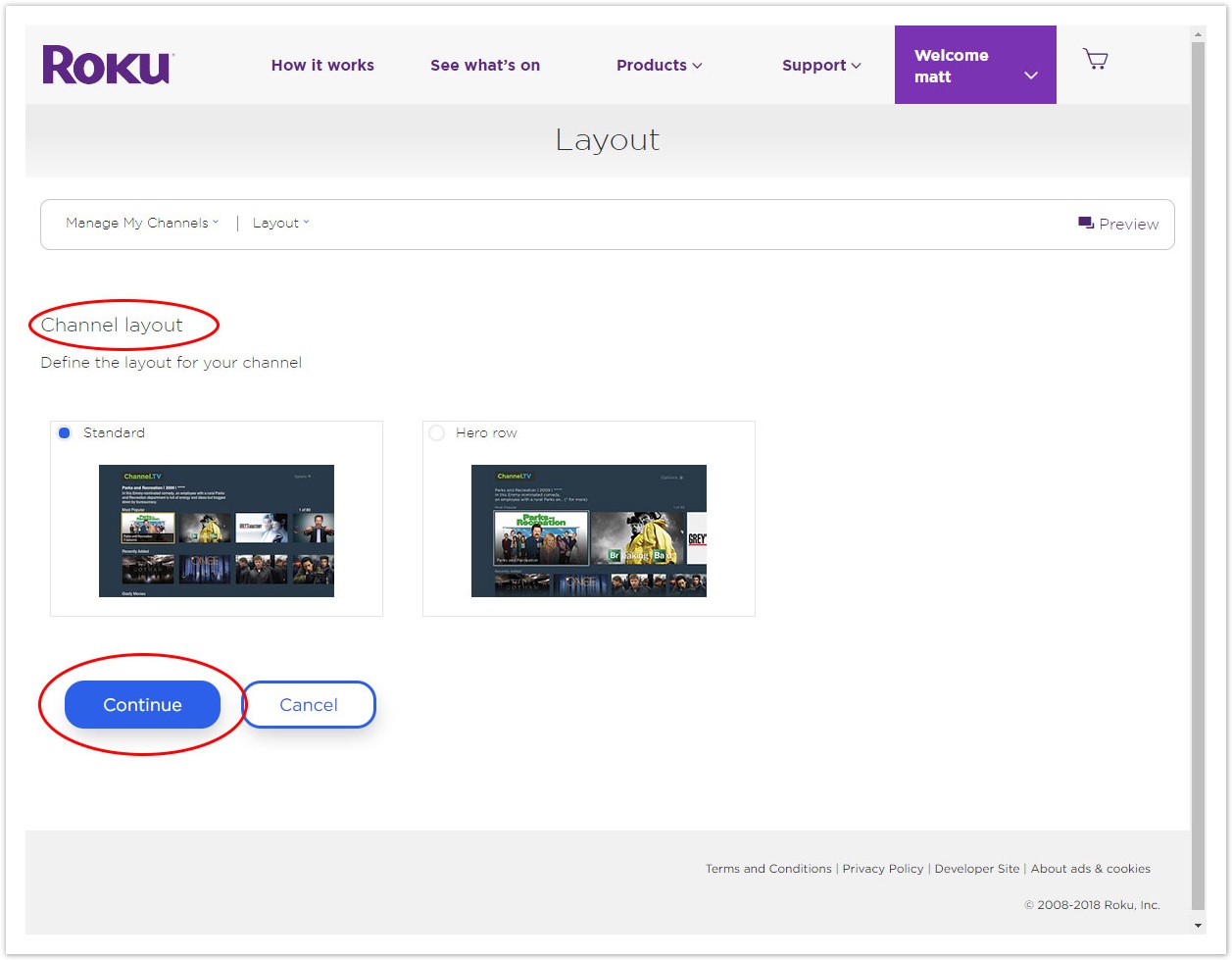Select the Standard layout radio button
Viewport: 1232px width, 960px height.
coord(65,432)
